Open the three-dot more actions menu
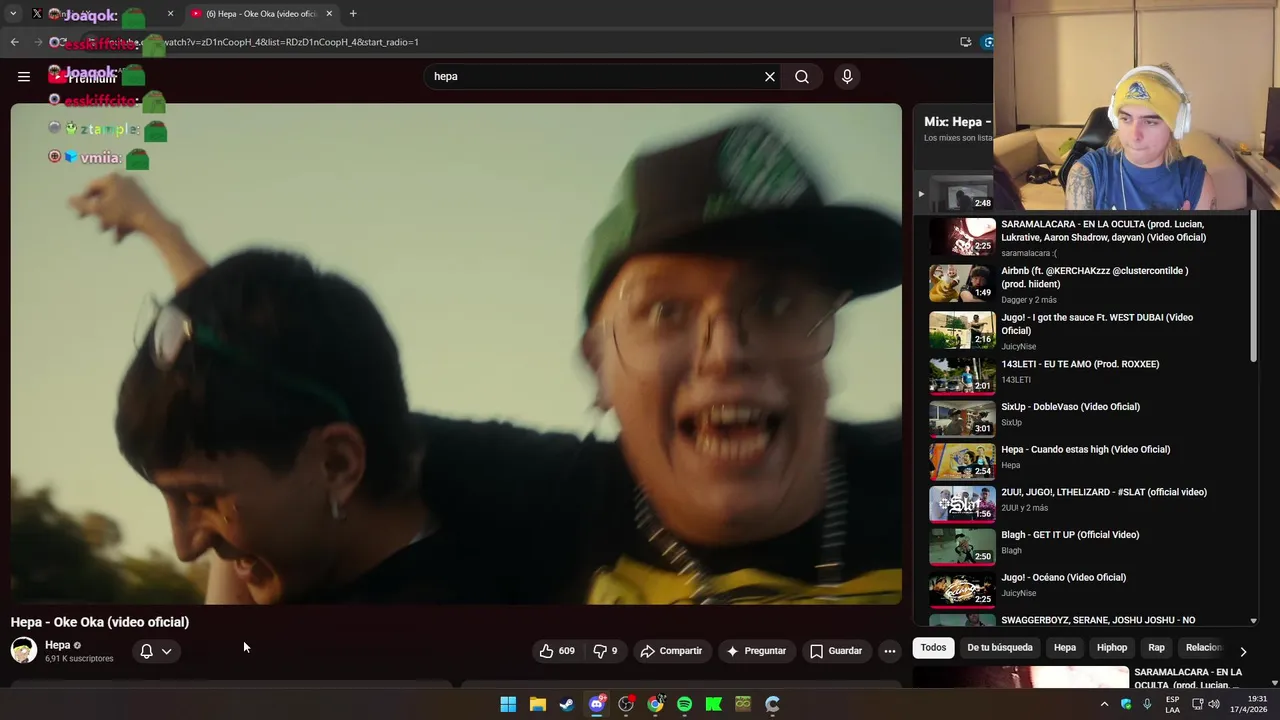The width and height of the screenshot is (1280, 720). coord(889,651)
